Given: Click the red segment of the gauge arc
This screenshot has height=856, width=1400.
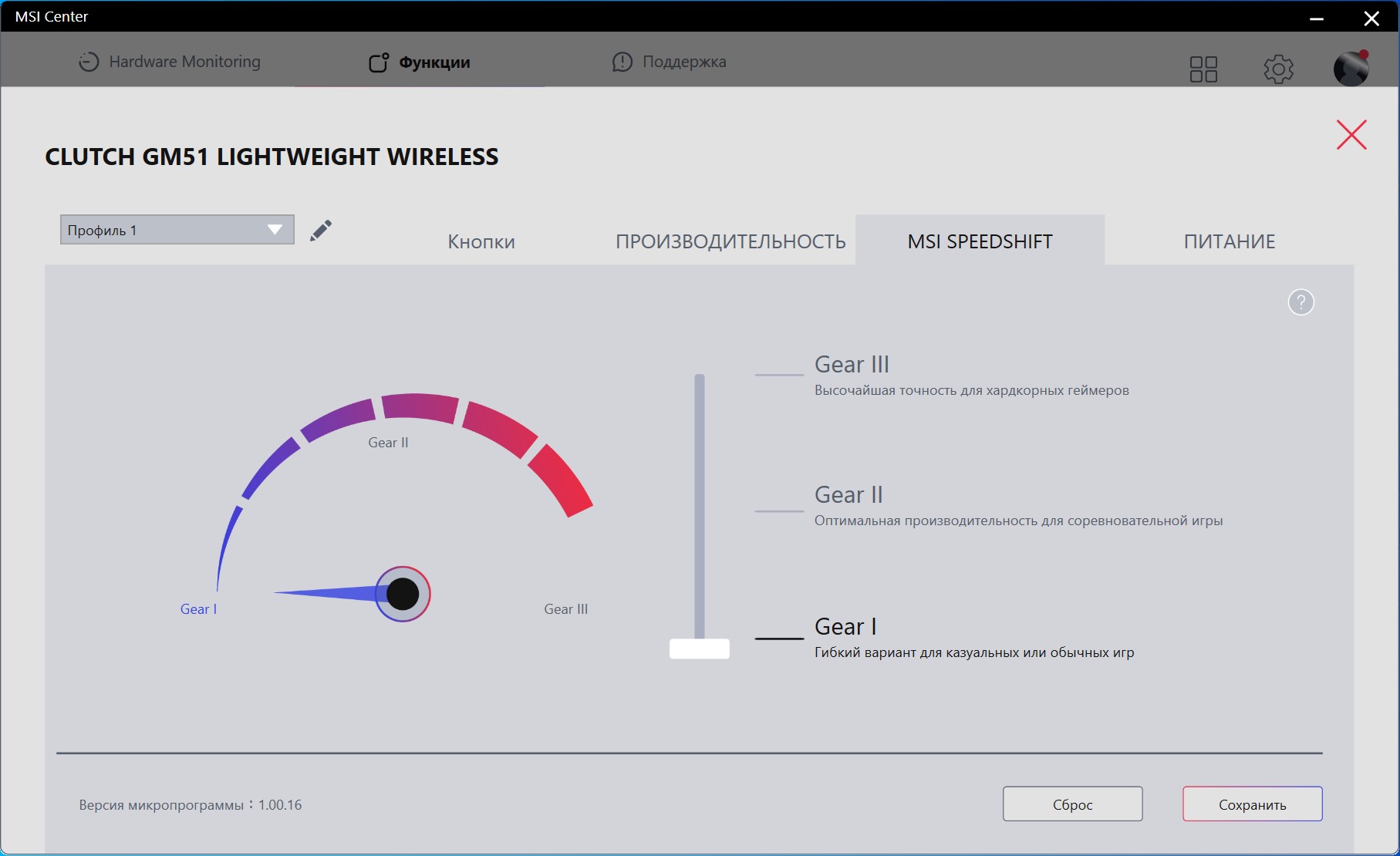Looking at the screenshot, I should coord(562,482).
